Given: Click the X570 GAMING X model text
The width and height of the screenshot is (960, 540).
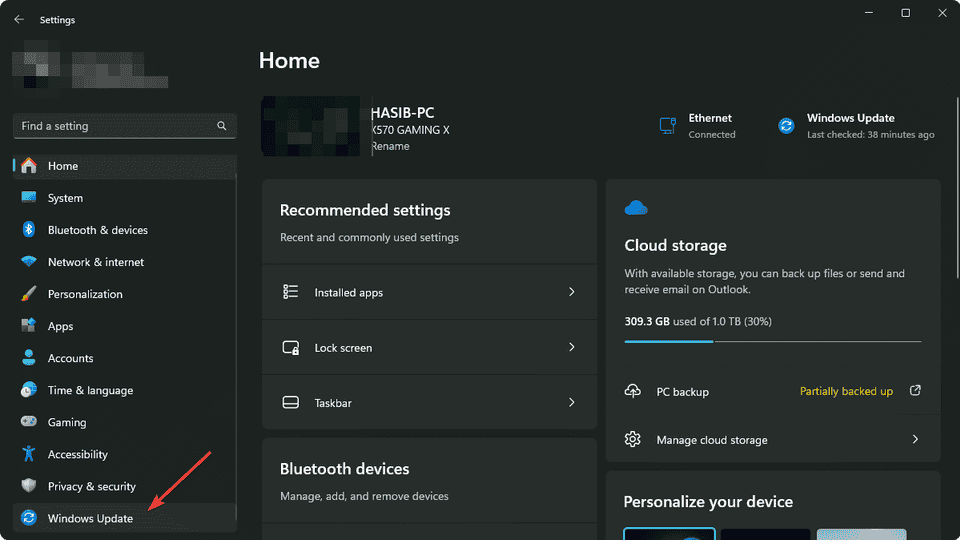Looking at the screenshot, I should [410, 130].
